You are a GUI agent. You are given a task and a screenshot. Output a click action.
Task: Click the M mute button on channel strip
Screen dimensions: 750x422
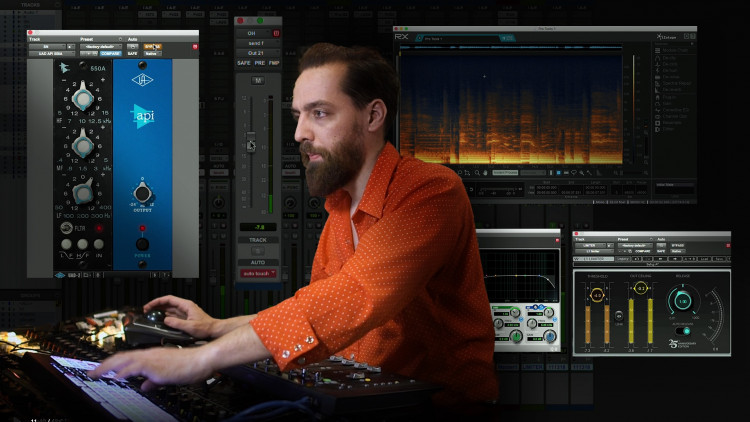coord(257,80)
